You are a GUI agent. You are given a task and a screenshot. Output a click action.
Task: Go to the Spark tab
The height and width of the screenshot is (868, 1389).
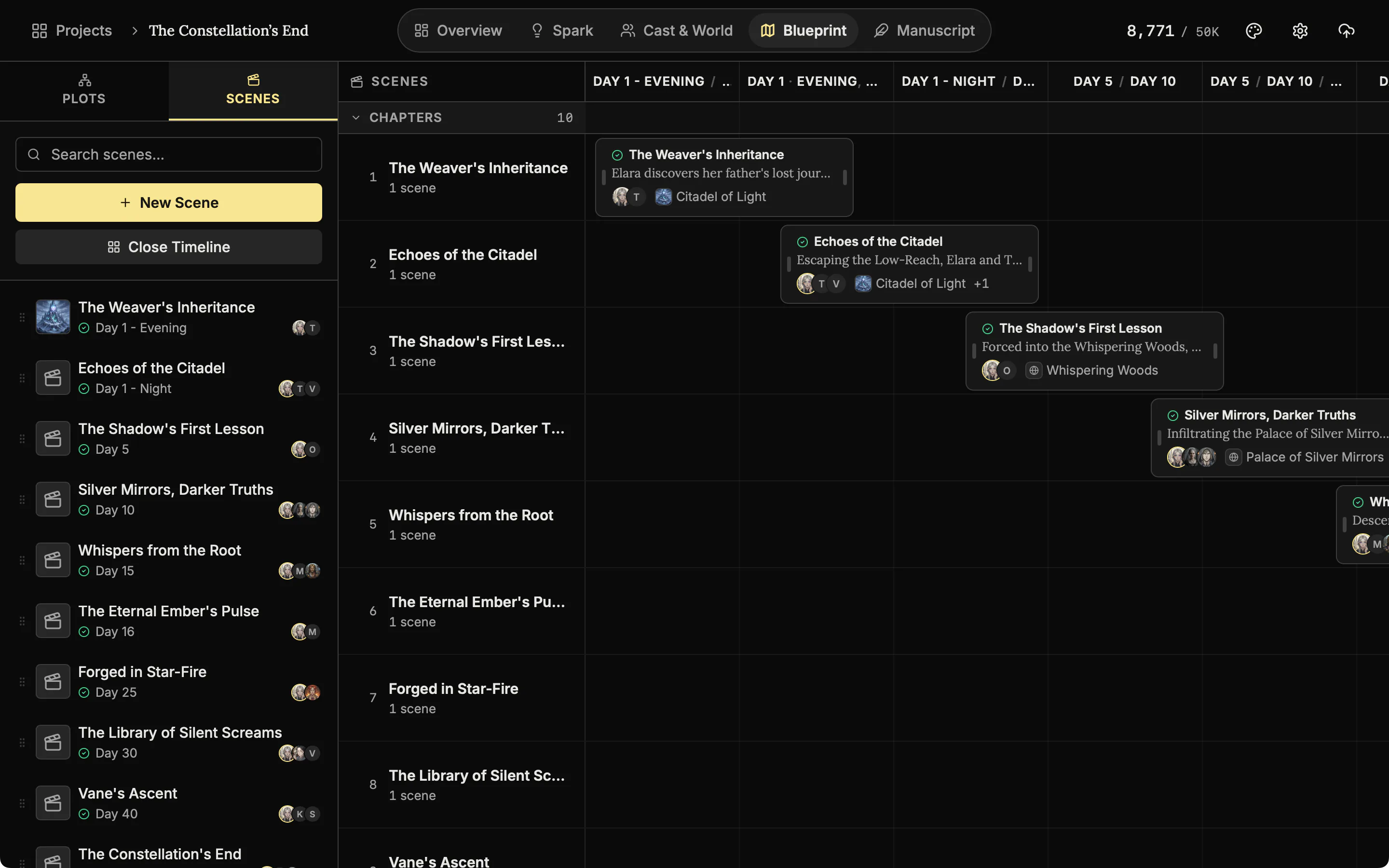point(562,30)
